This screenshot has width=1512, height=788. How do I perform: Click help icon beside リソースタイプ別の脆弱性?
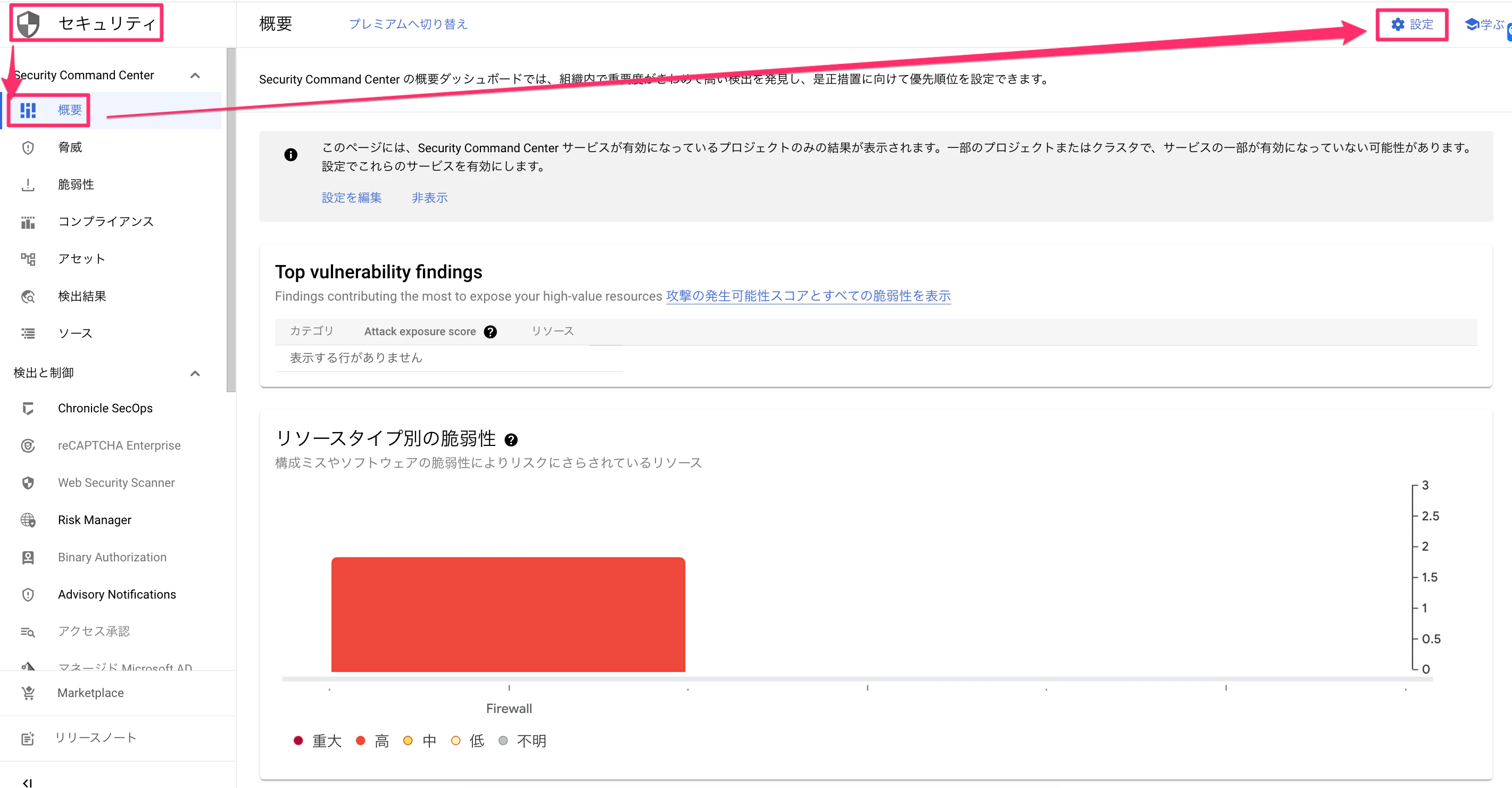[511, 440]
